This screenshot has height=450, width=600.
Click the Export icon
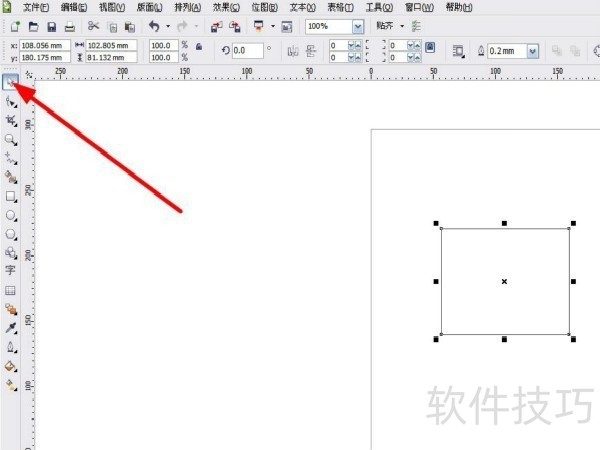pos(235,26)
